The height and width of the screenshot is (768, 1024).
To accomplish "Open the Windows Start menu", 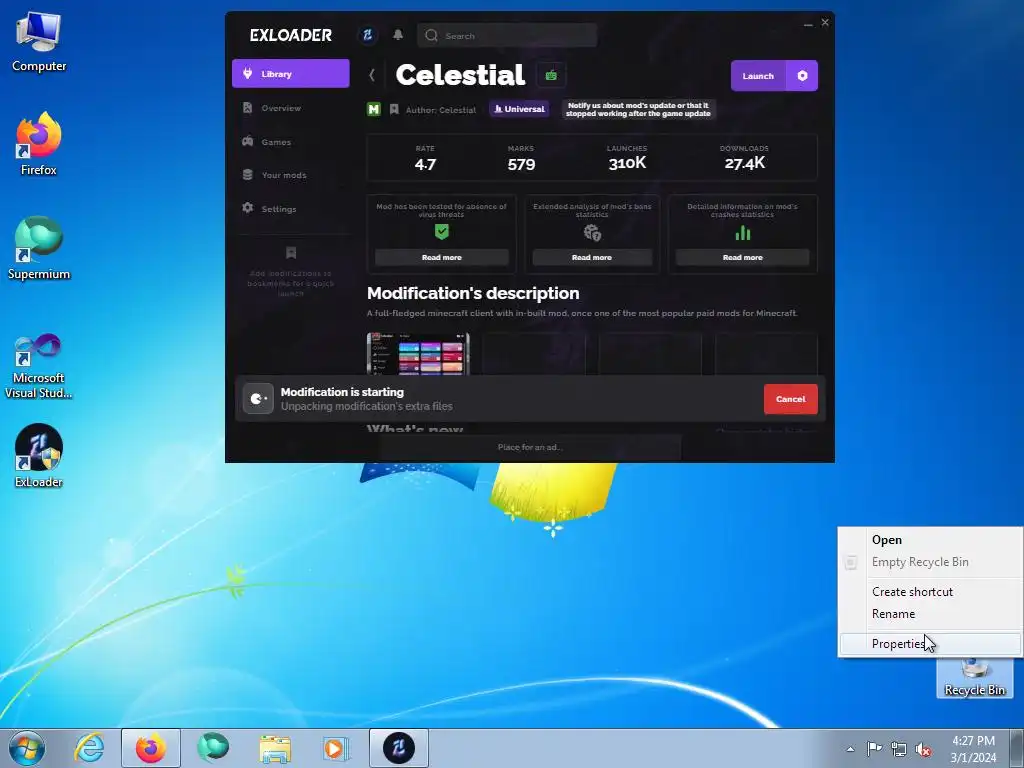I will click(27, 748).
